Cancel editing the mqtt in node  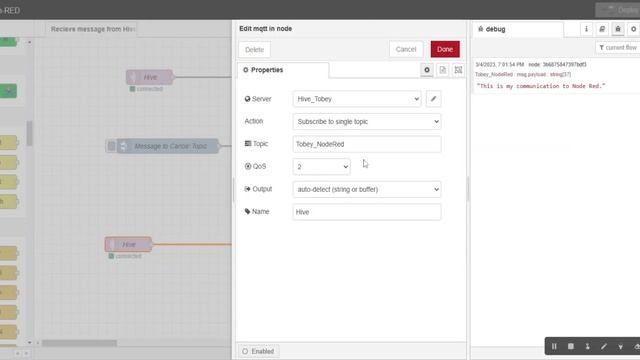(x=406, y=49)
